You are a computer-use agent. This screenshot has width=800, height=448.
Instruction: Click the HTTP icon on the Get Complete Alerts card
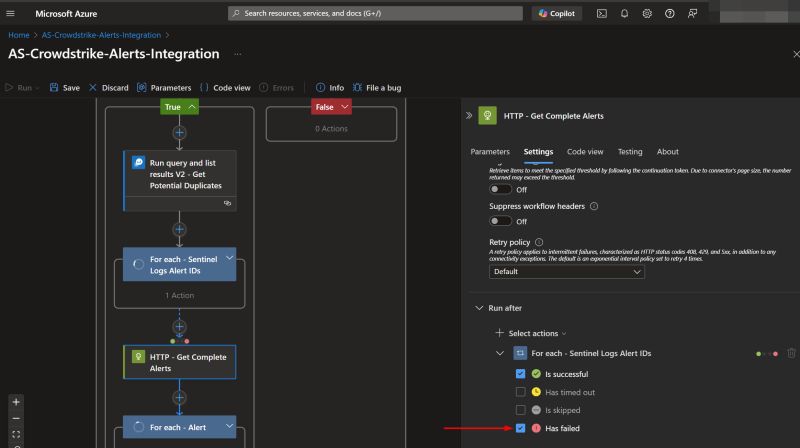point(138,356)
